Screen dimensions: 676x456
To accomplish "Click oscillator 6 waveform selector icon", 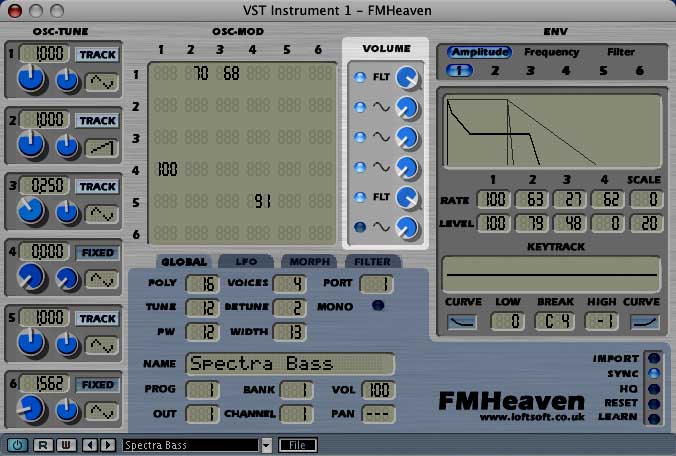I will tap(102, 412).
